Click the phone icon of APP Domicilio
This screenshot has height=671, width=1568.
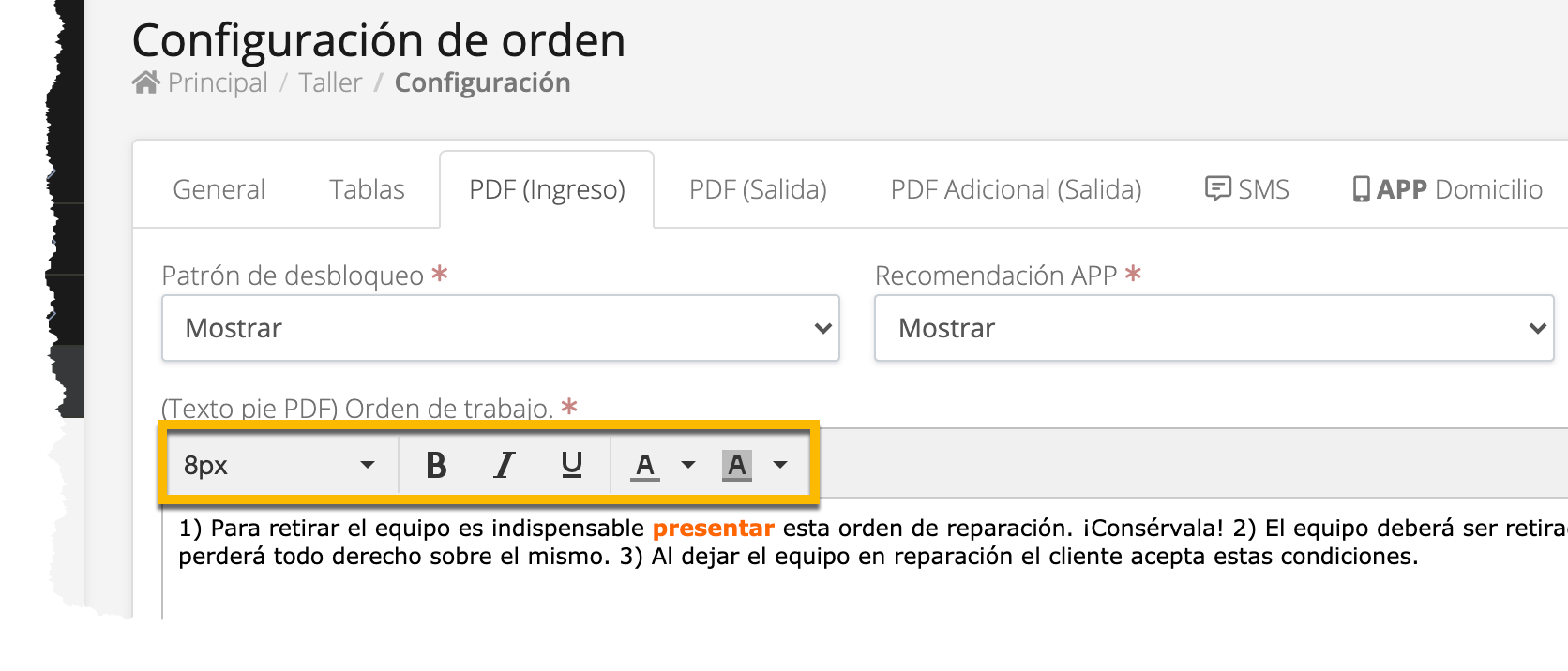point(1361,189)
